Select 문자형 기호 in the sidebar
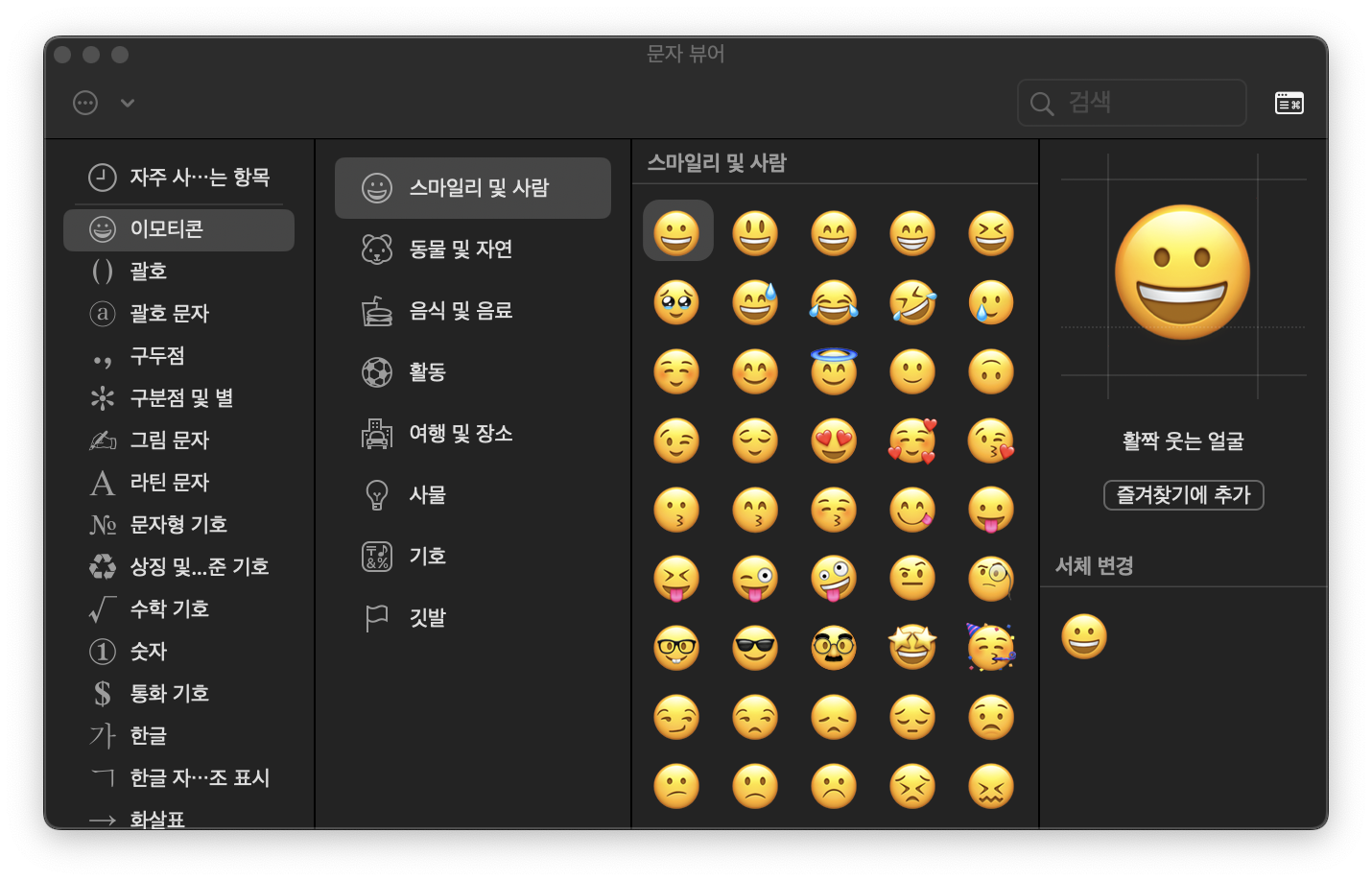The image size is (1372, 881). (x=178, y=525)
